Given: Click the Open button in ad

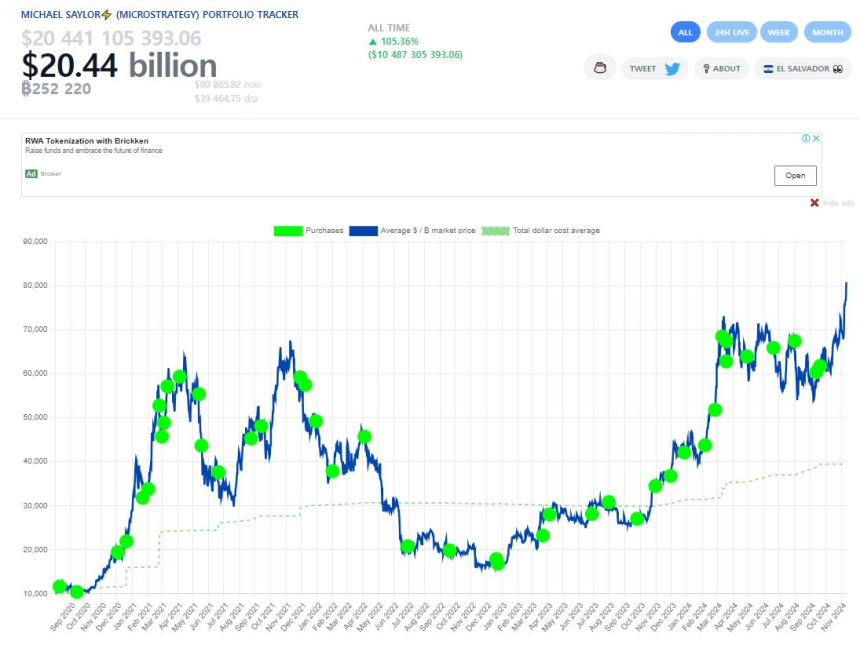Looking at the screenshot, I should click(x=795, y=175).
